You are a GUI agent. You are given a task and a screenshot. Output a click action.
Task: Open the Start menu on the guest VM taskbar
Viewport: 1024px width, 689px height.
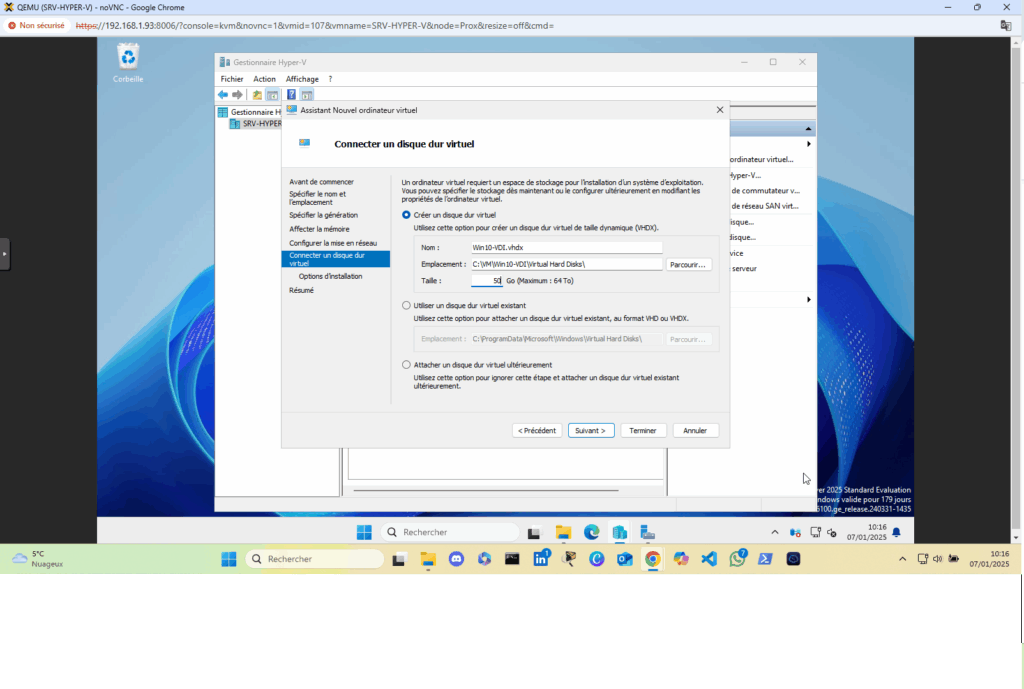(x=364, y=532)
